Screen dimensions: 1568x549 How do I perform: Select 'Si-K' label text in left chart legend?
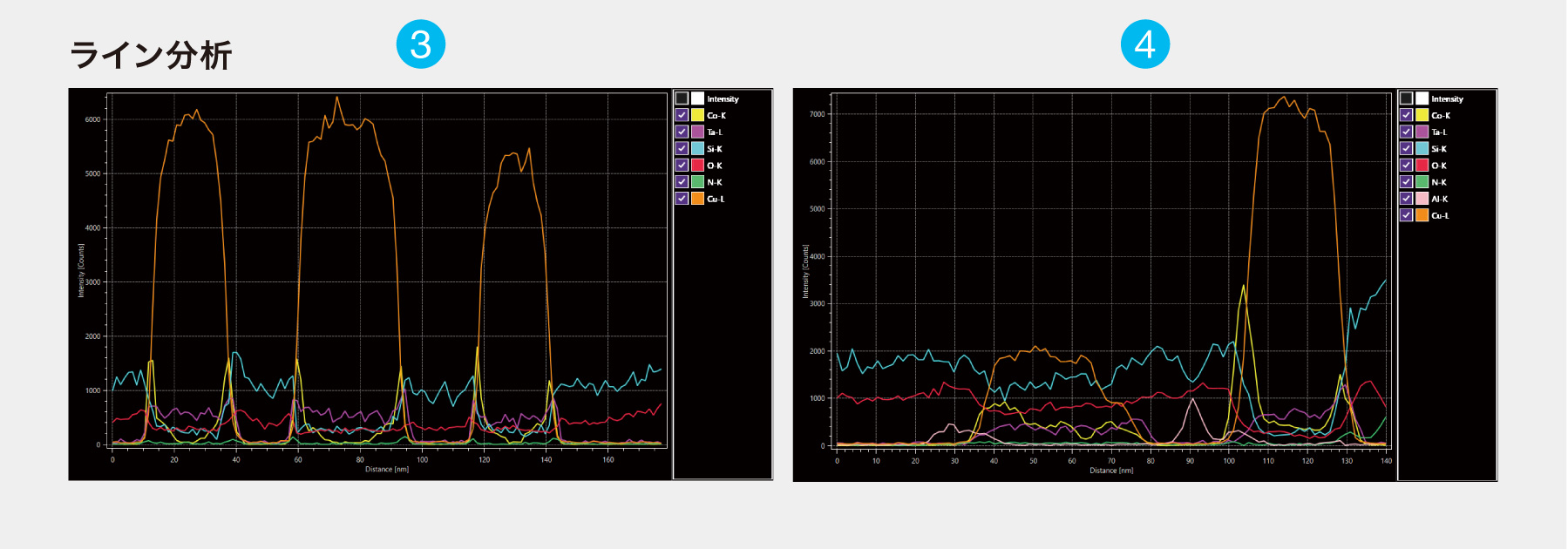(715, 149)
